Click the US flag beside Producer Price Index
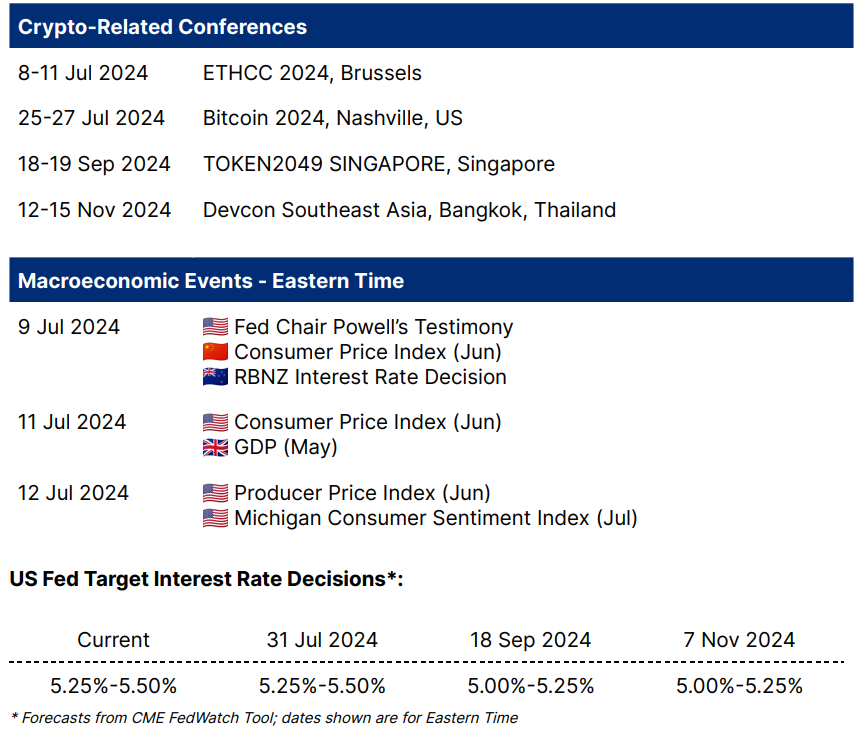859x734 pixels. click(215, 493)
